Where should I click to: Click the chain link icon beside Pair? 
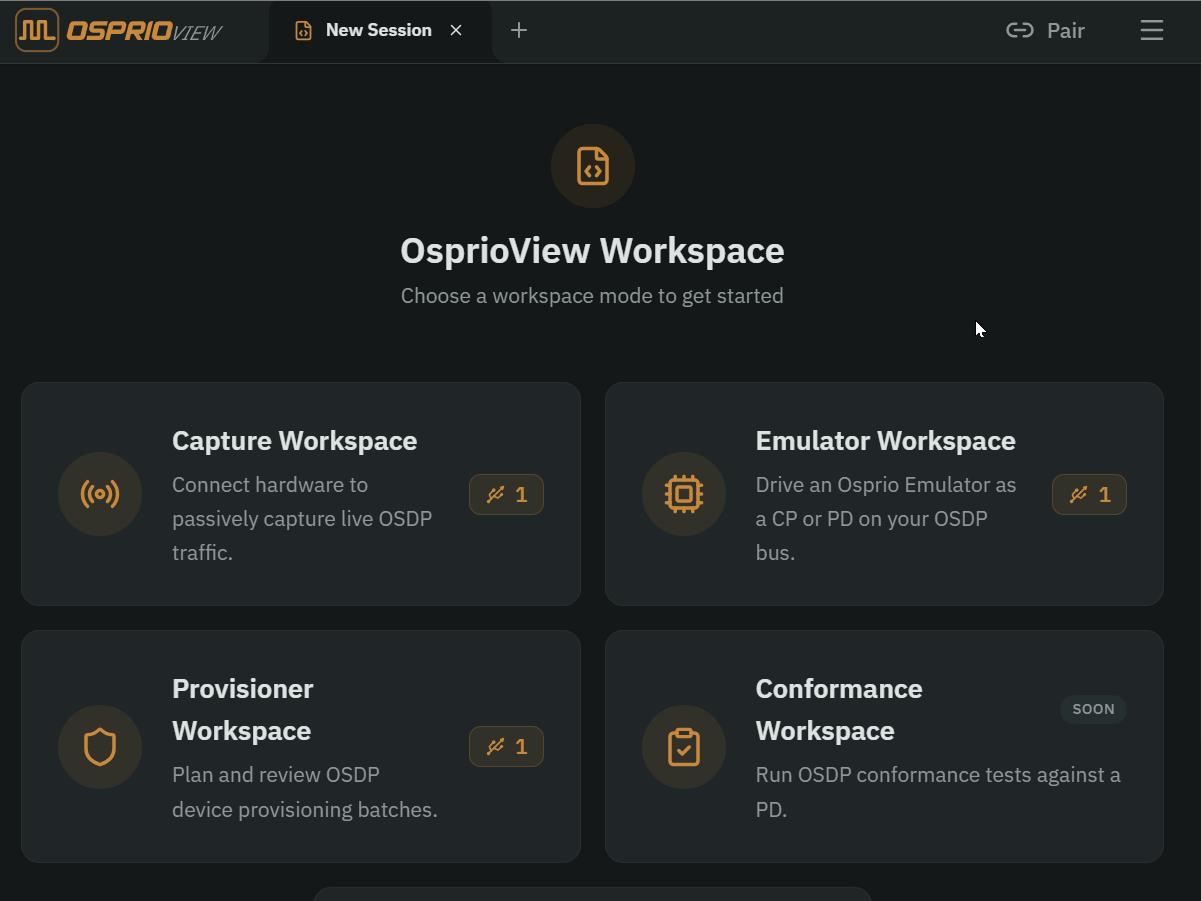[1019, 31]
